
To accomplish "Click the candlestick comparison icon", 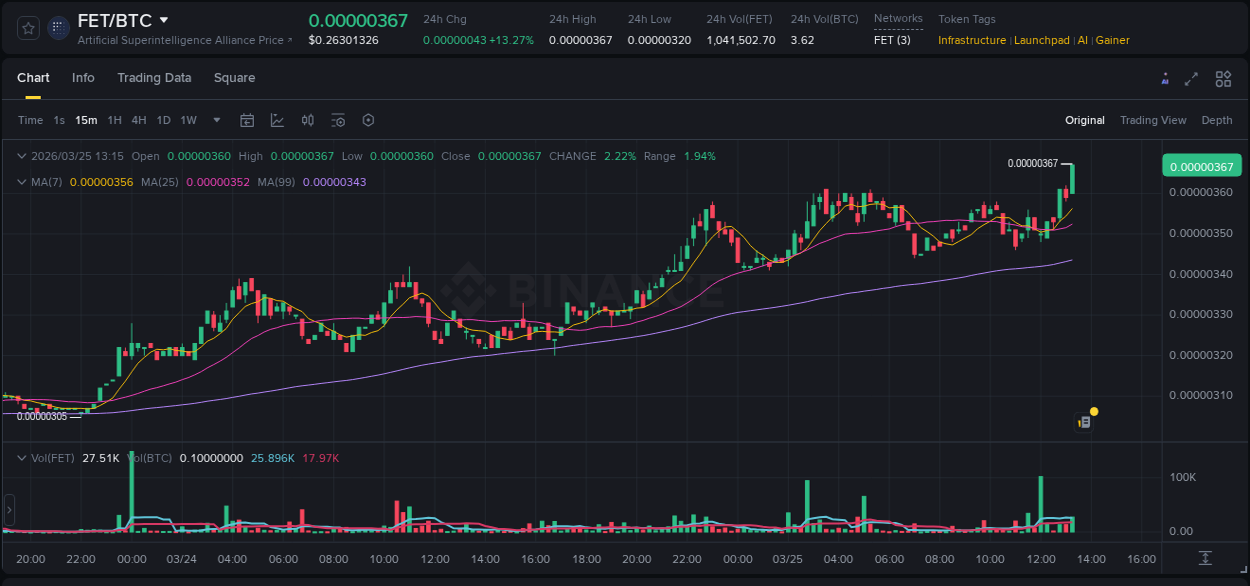I will point(307,120).
